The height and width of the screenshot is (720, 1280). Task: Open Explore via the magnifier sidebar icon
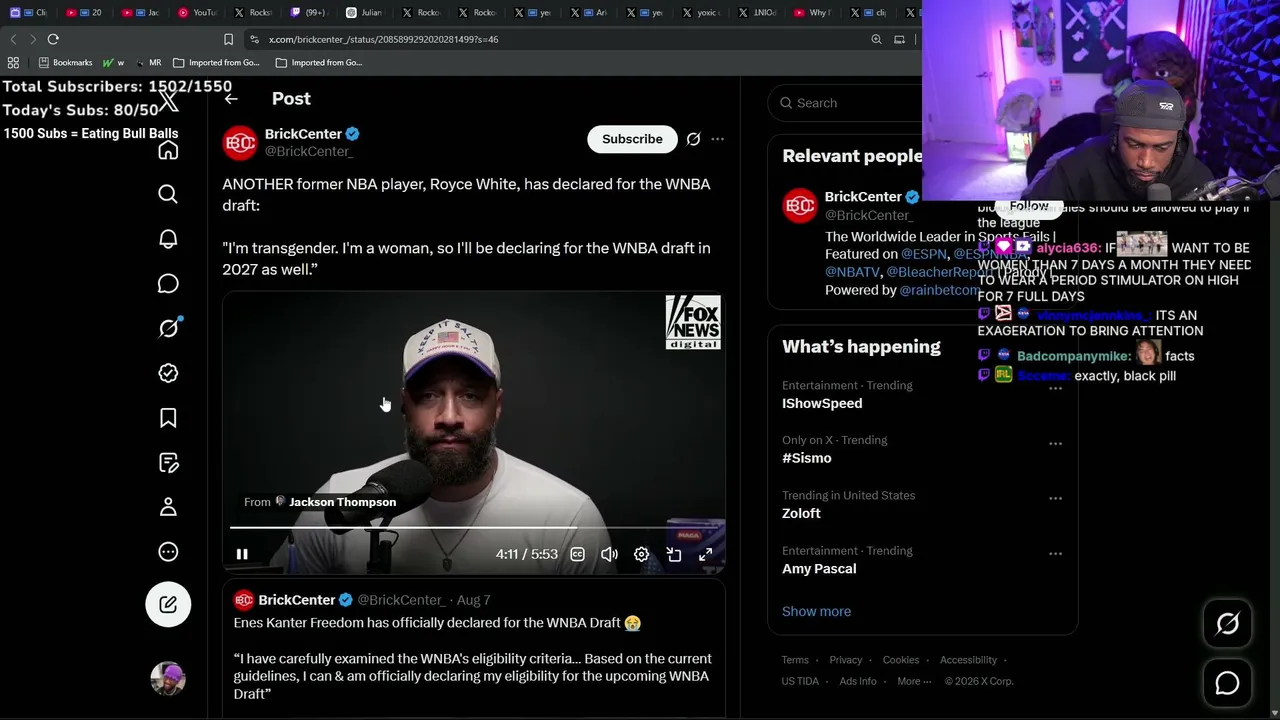click(x=168, y=194)
